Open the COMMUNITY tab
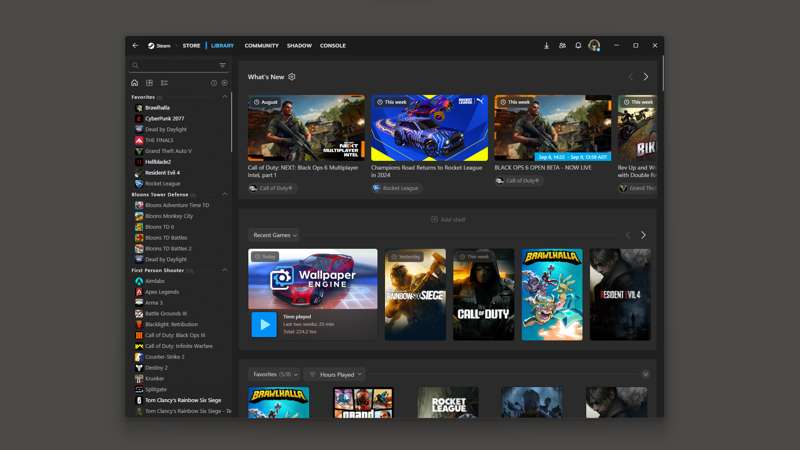 [261, 45]
